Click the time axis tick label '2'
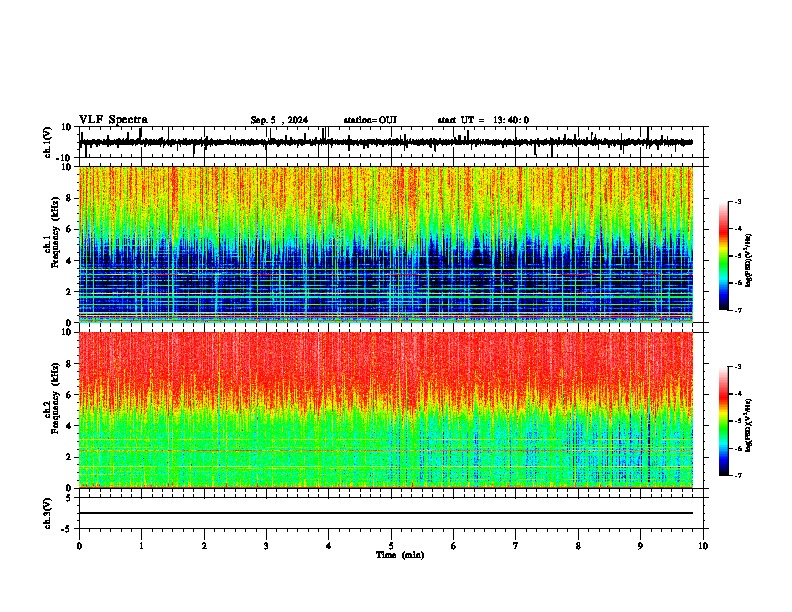This screenshot has width=792, height=612. click(x=204, y=546)
